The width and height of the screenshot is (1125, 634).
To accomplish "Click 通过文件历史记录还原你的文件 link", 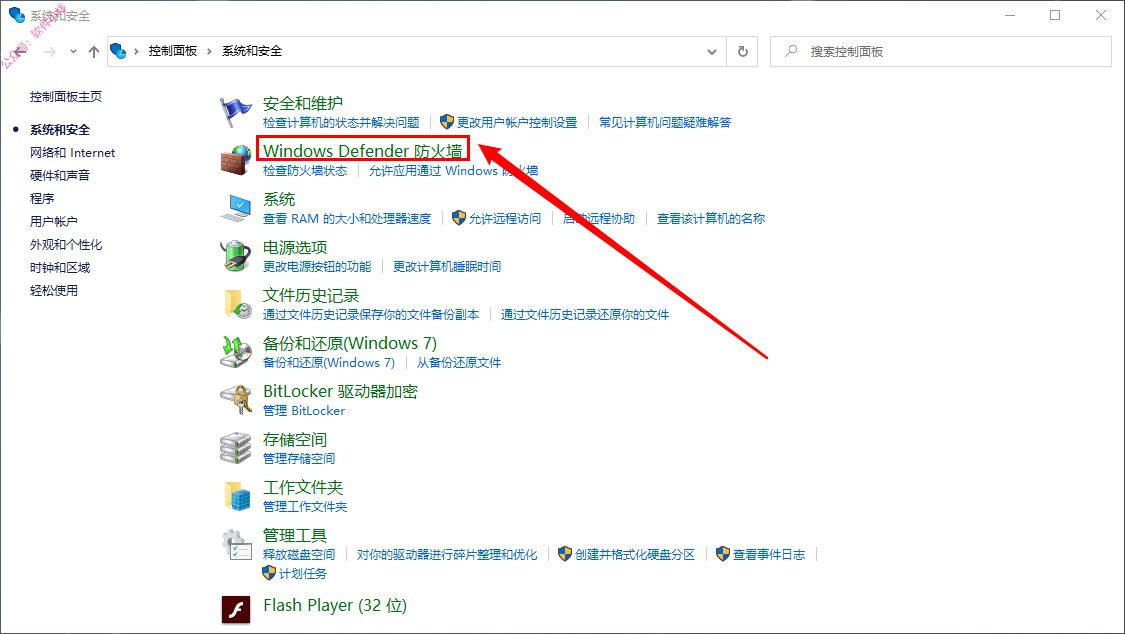I will pyautogui.click(x=585, y=315).
